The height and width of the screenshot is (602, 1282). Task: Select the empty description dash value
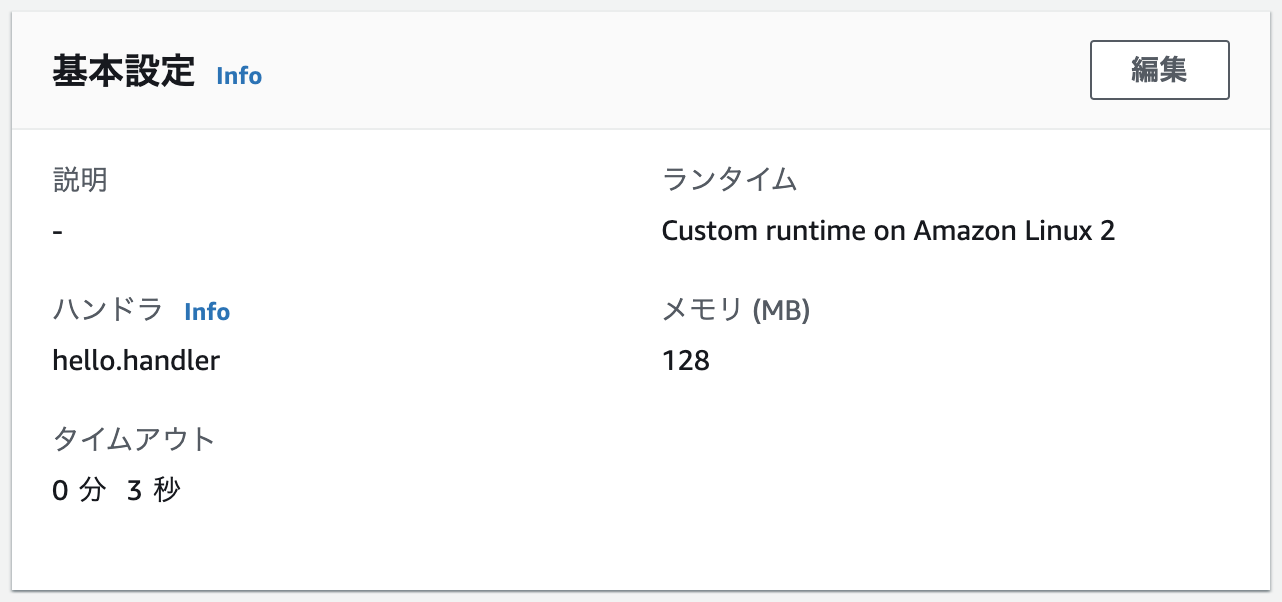click(57, 230)
